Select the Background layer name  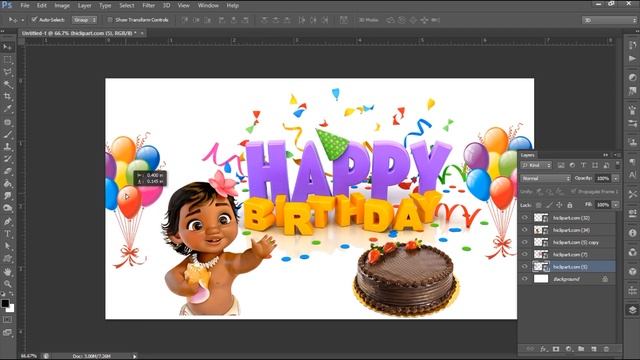pyautogui.click(x=566, y=279)
